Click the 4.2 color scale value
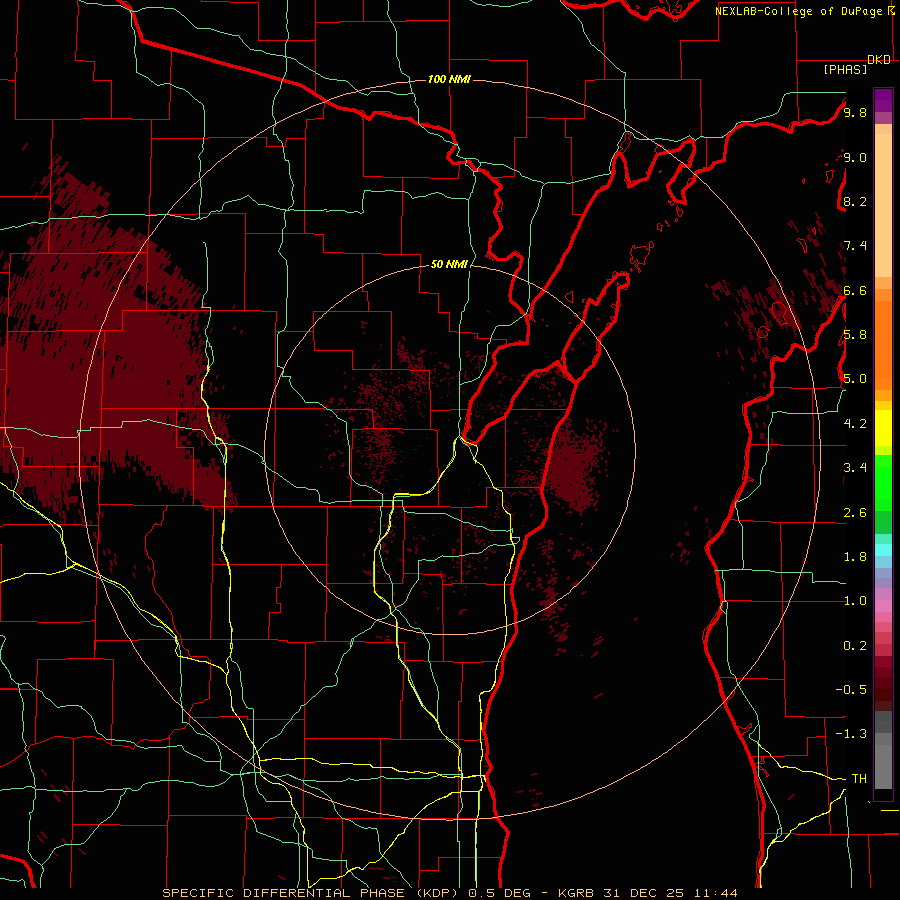 855,424
